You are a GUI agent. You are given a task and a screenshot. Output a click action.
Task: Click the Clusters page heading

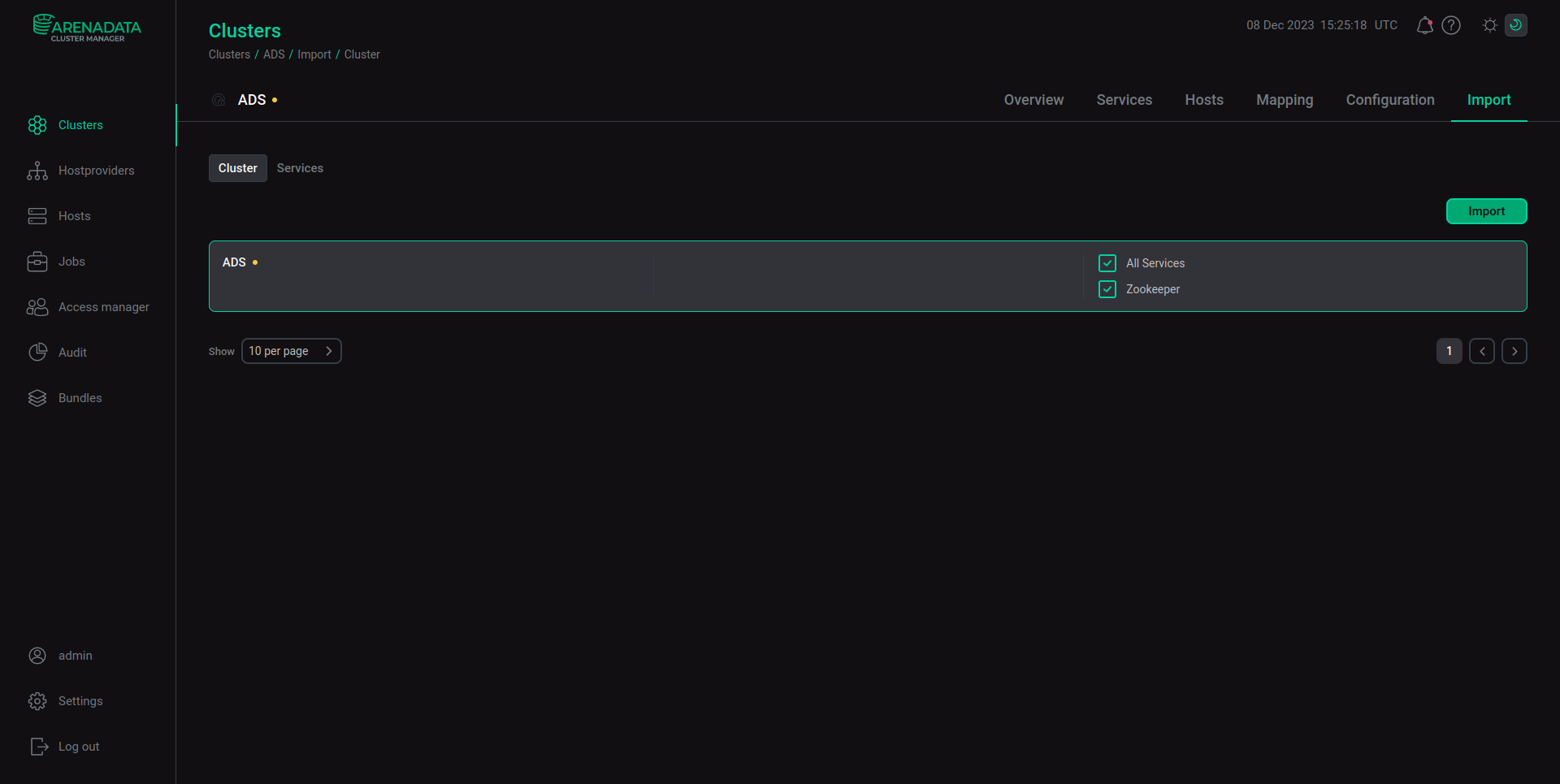(x=245, y=31)
